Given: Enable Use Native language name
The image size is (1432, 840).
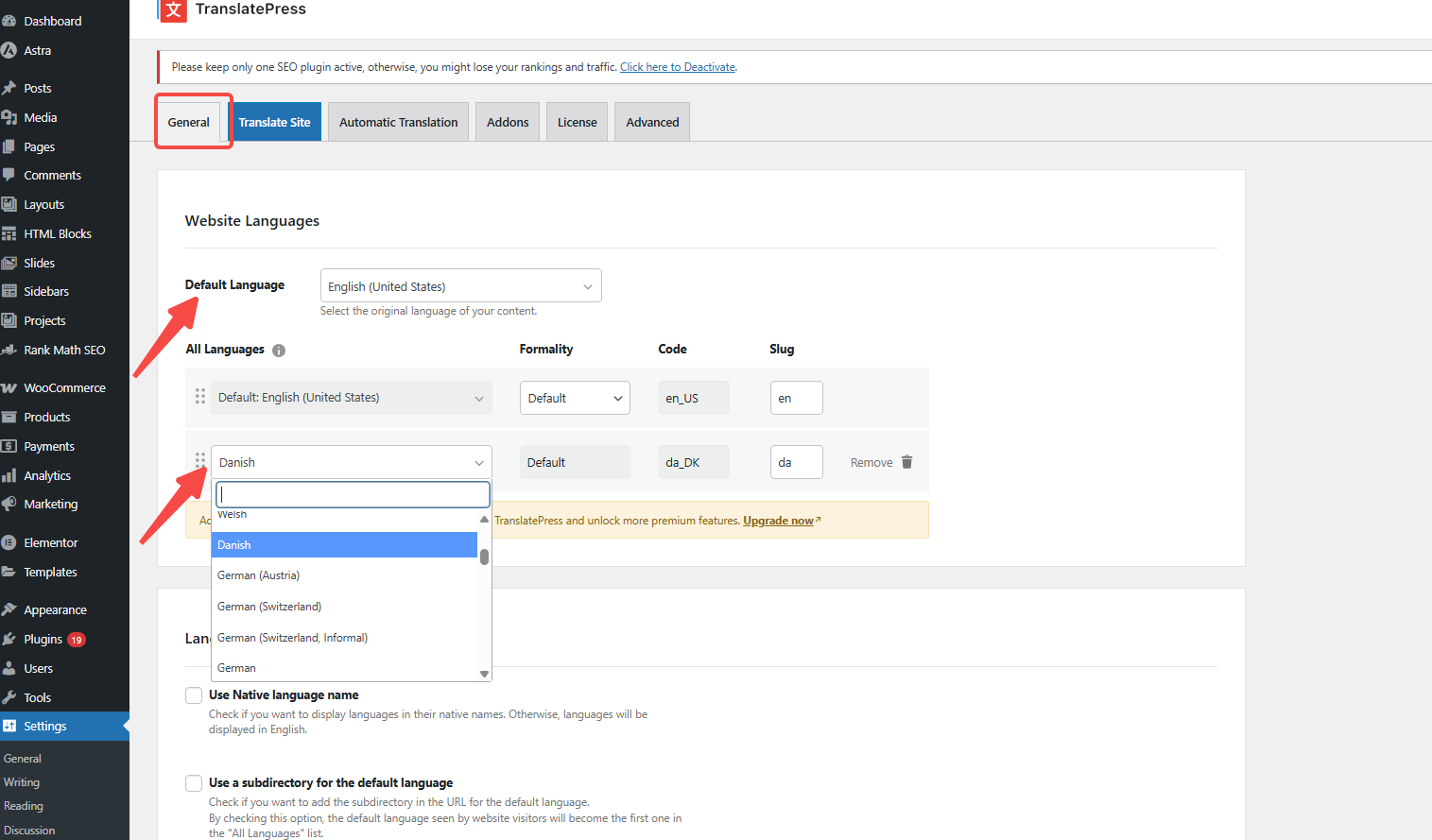Looking at the screenshot, I should point(194,694).
